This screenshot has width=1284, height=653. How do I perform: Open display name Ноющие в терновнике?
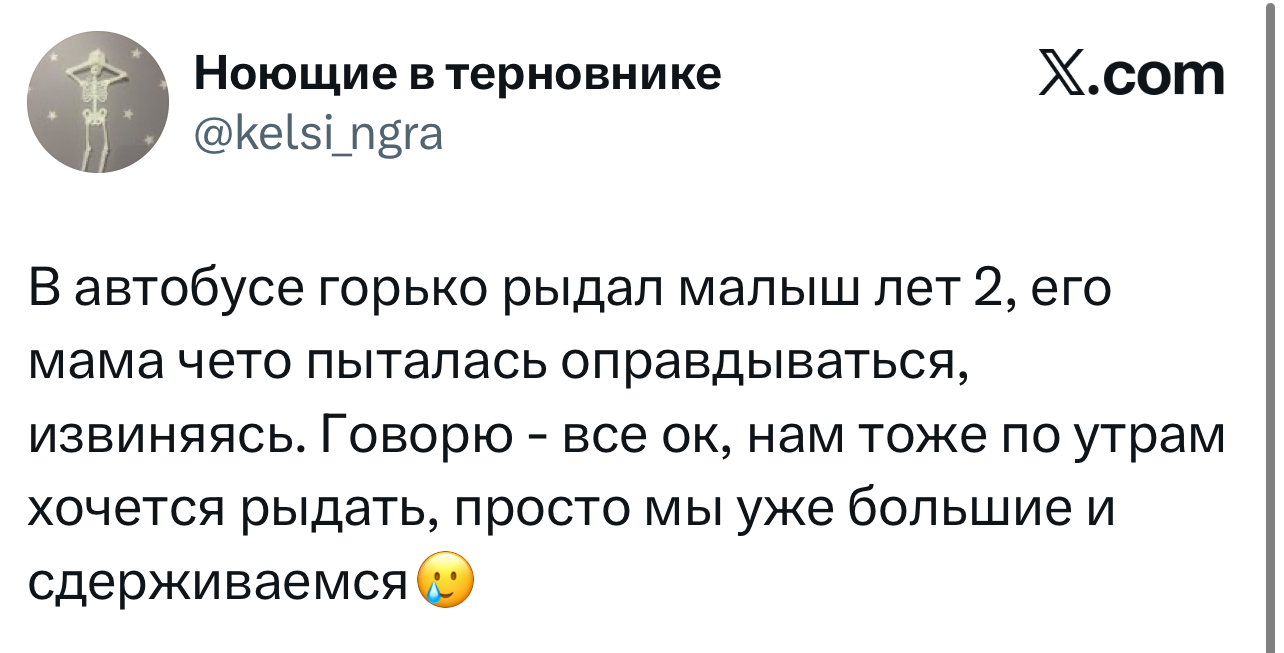tap(457, 73)
